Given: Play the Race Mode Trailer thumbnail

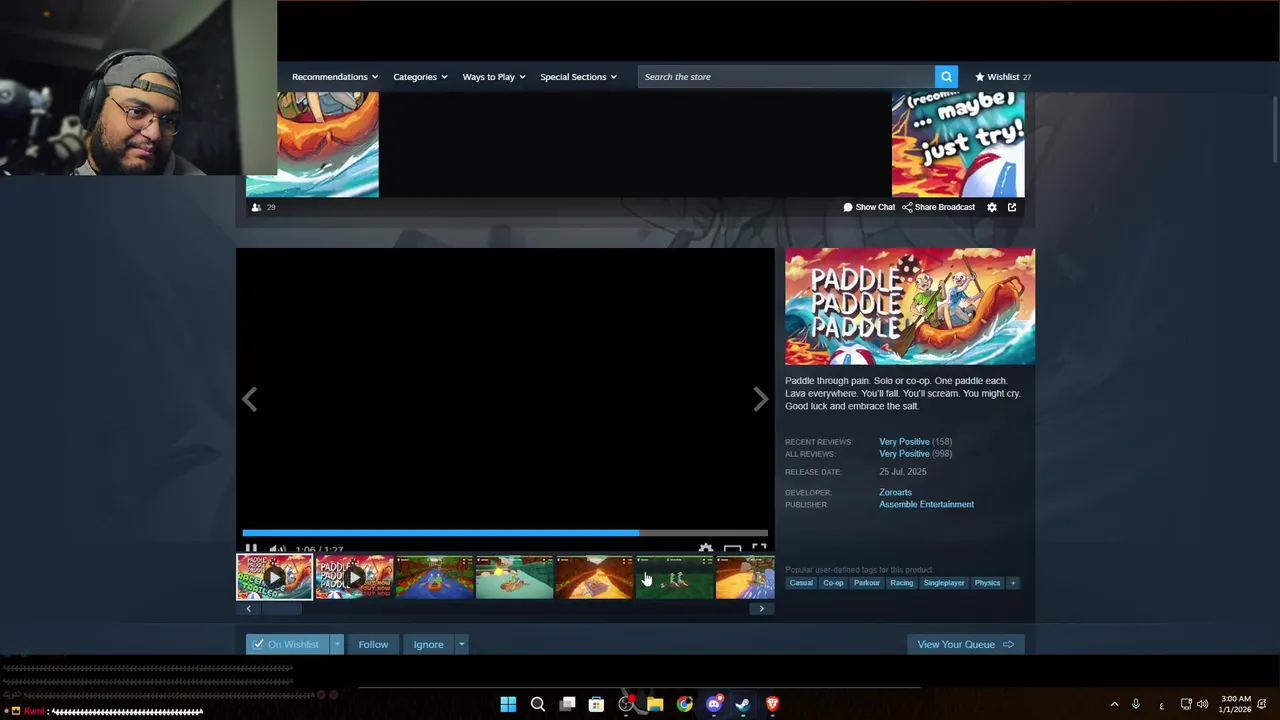Looking at the screenshot, I should (x=274, y=578).
